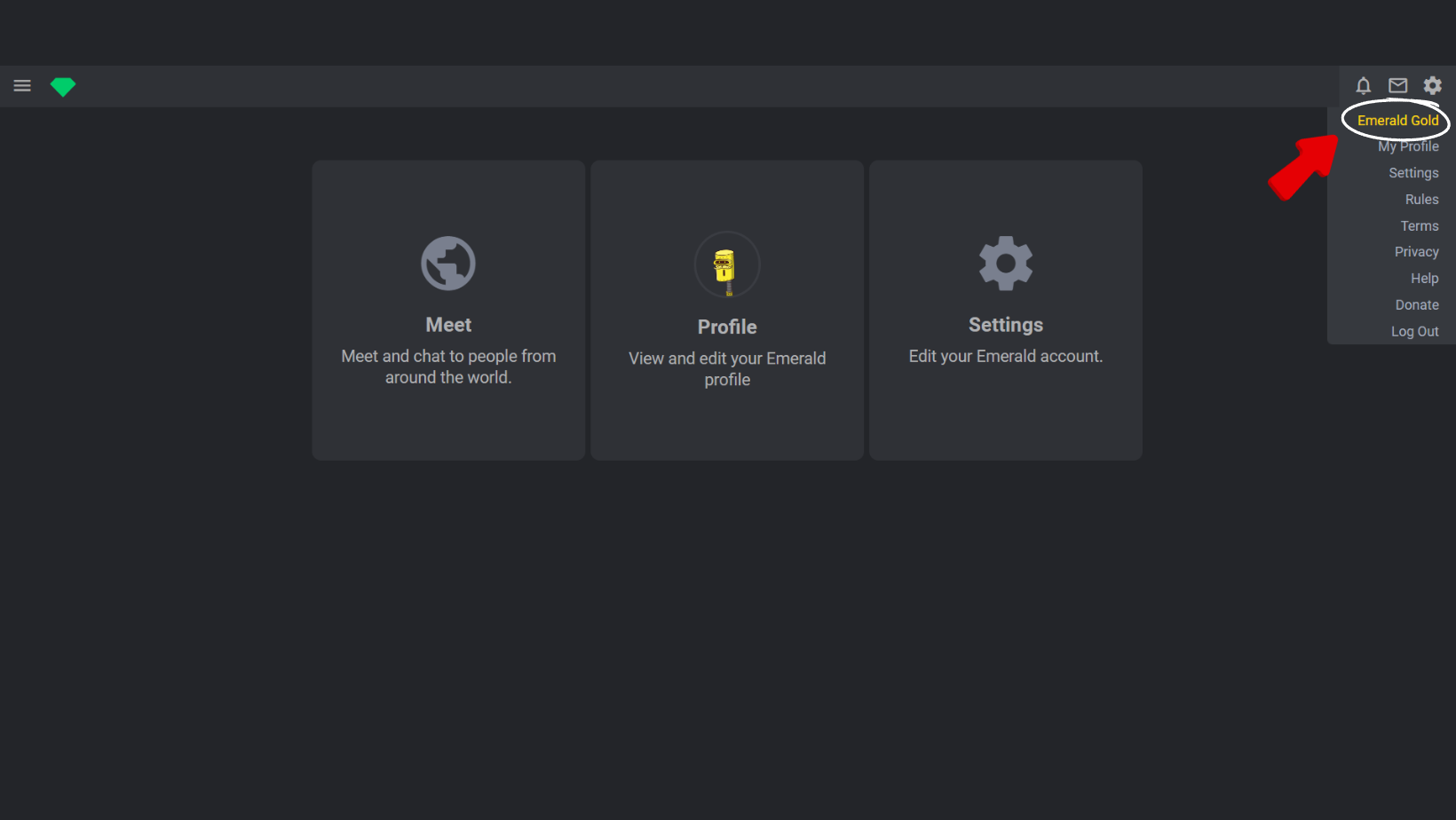Open the messages envelope icon
Screen dimensions: 1456x820
pyautogui.click(x=1397, y=86)
